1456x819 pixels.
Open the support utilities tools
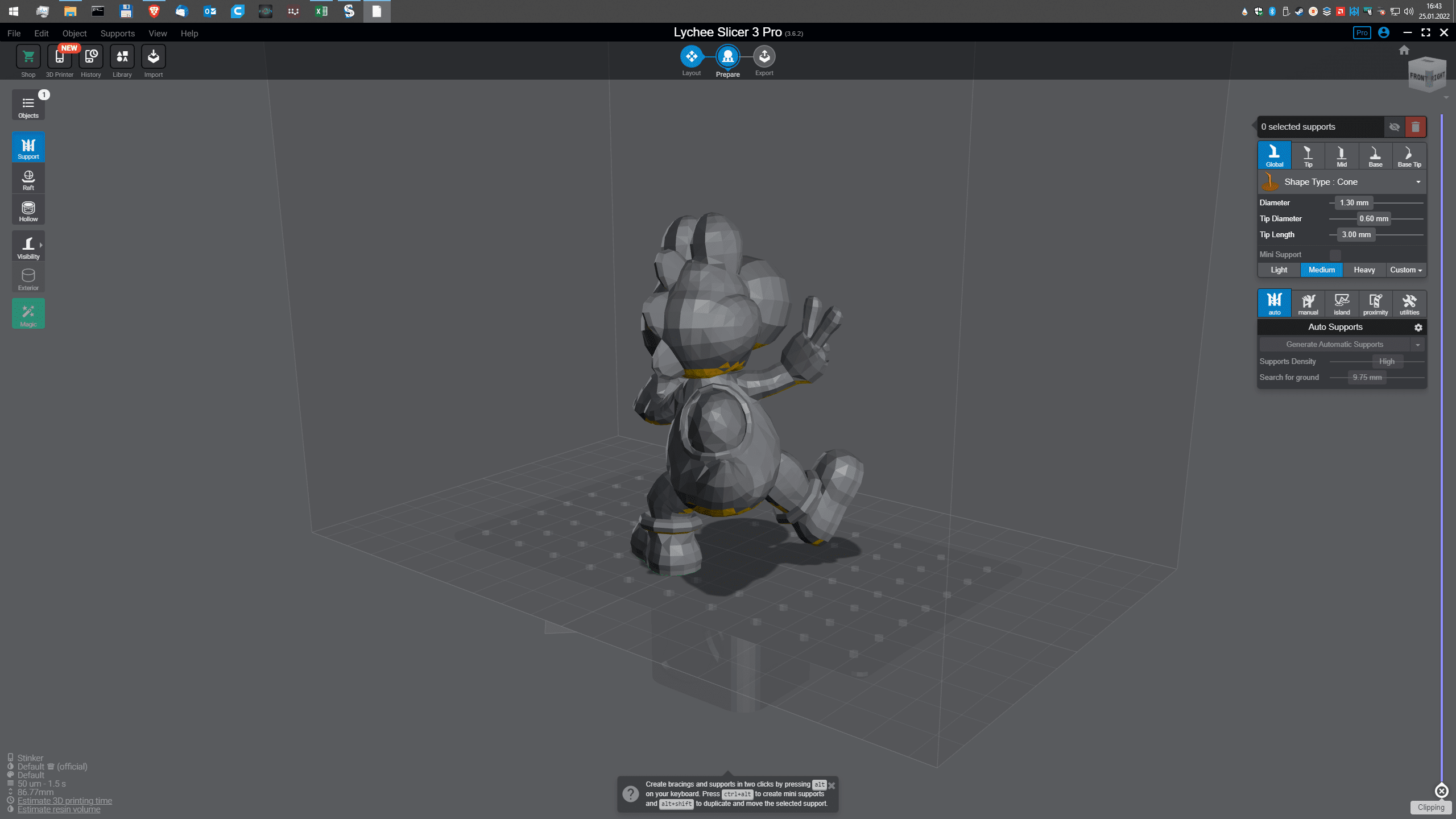point(1409,304)
